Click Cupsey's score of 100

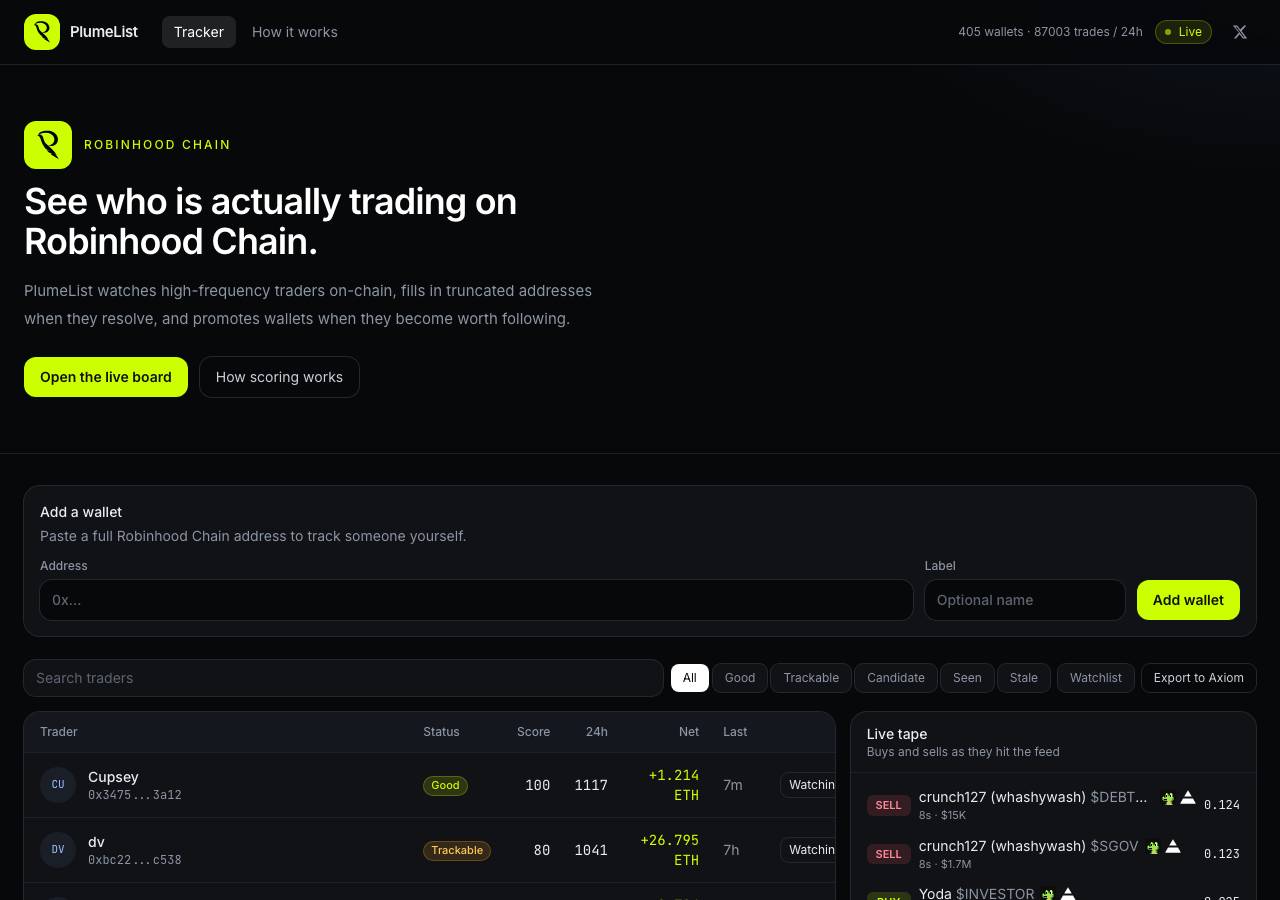537,785
